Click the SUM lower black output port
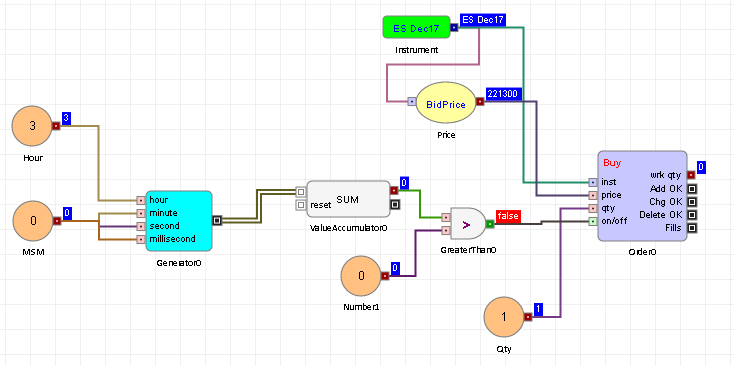 pos(395,204)
